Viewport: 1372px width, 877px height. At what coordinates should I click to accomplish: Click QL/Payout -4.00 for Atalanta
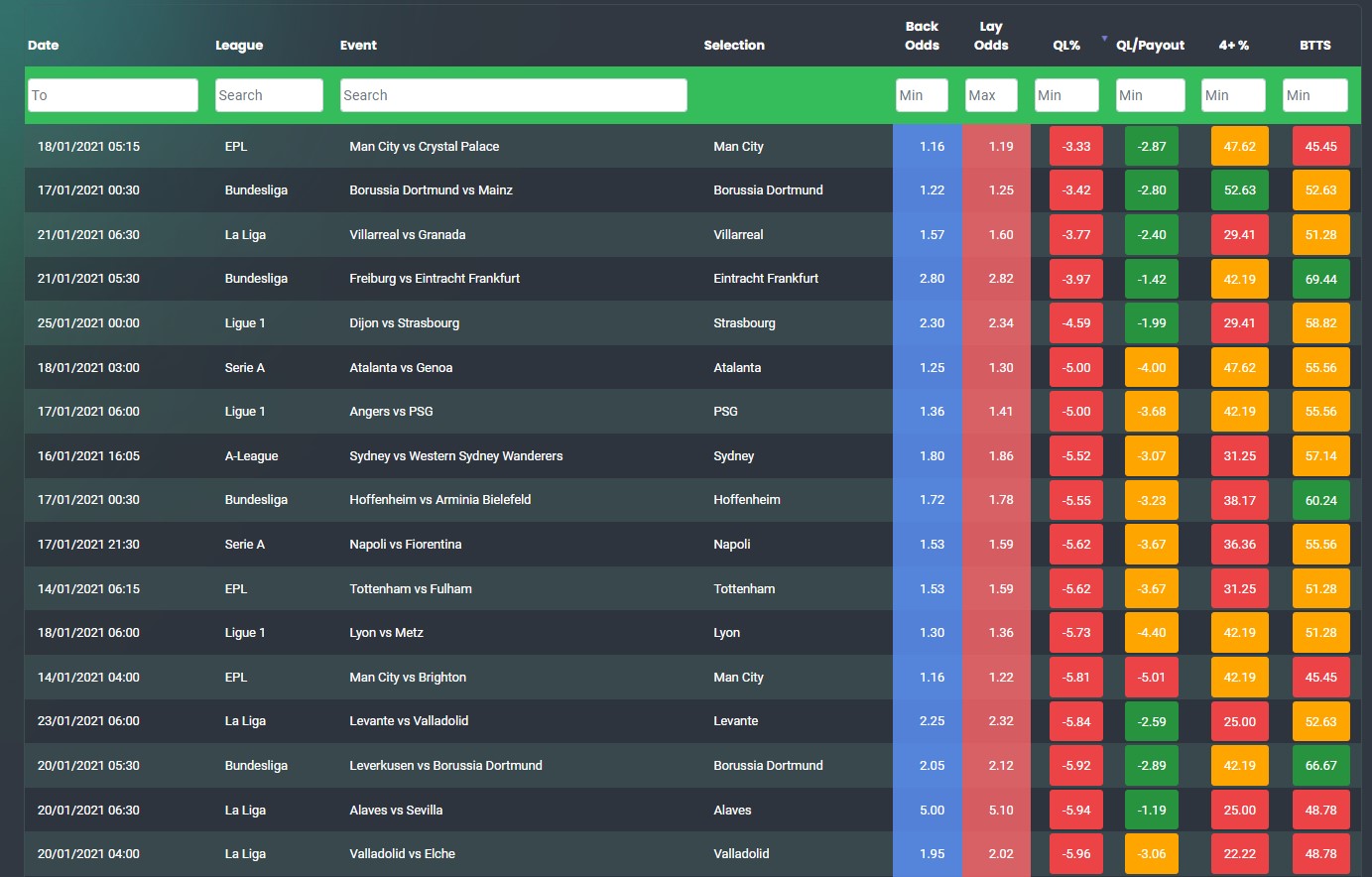[1152, 367]
